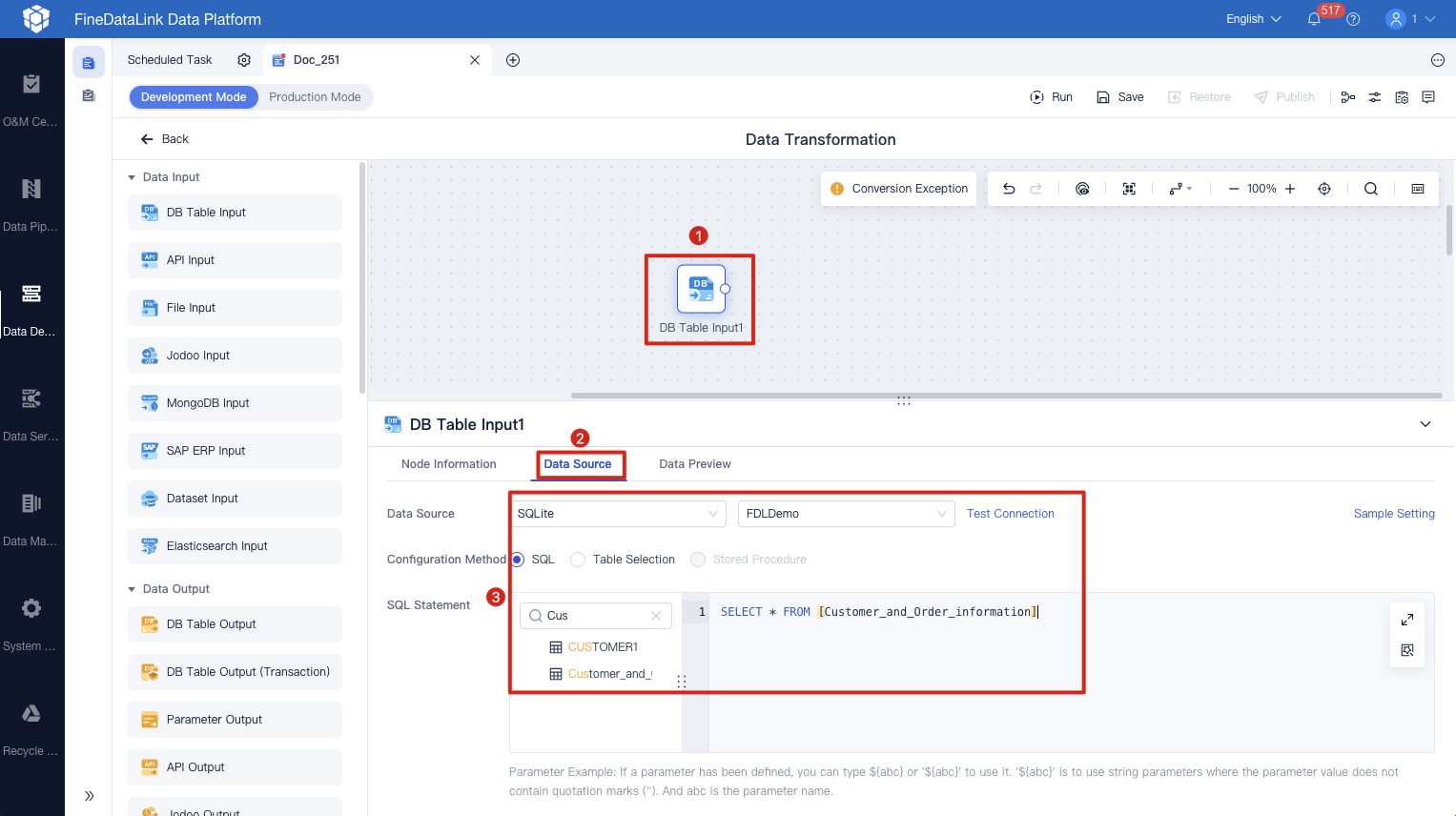Collapse the Data Input section

[132, 177]
